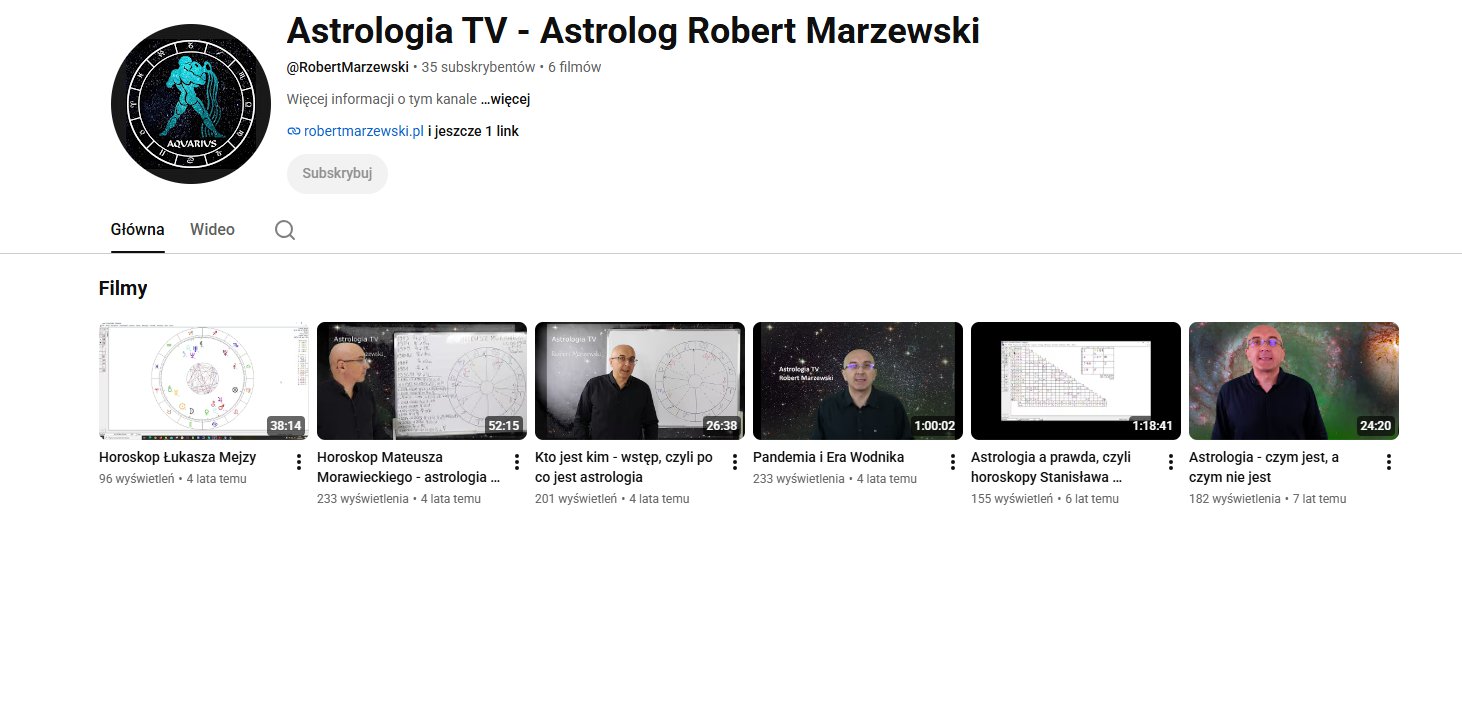Open title 'Horoskop Mateusza Morawieckiego - astrologia'
The image size is (1462, 716).
[x=408, y=467]
